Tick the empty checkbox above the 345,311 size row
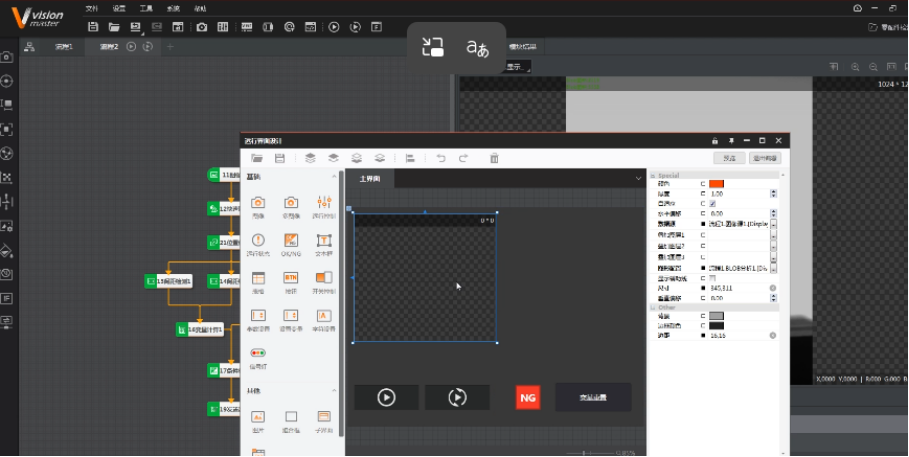 (712, 278)
